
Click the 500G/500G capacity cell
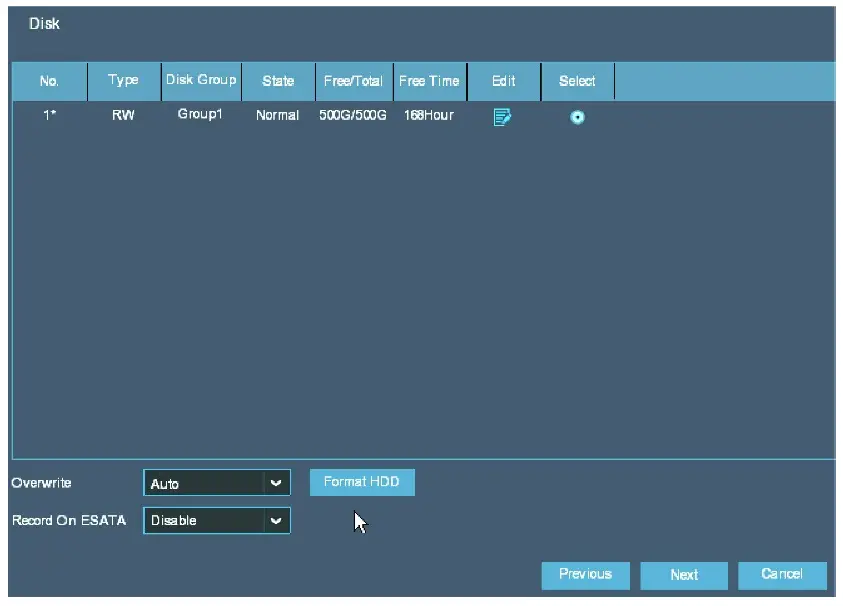pos(353,115)
